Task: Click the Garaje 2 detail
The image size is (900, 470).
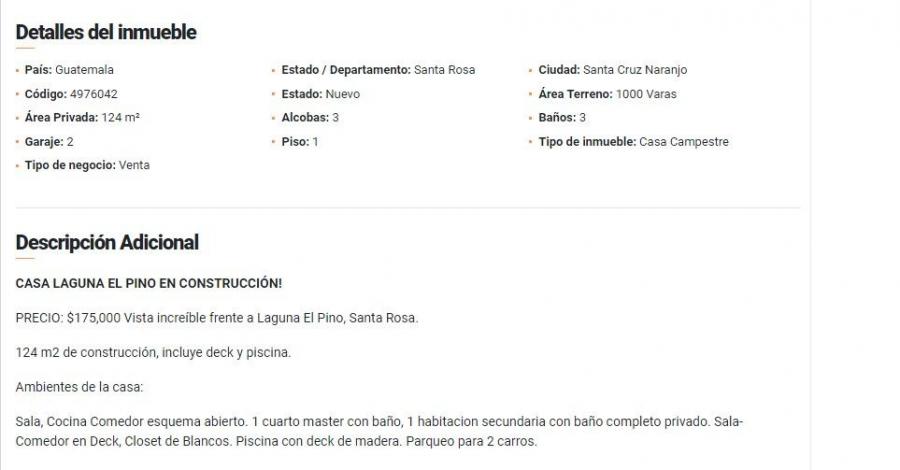Action: 49,142
